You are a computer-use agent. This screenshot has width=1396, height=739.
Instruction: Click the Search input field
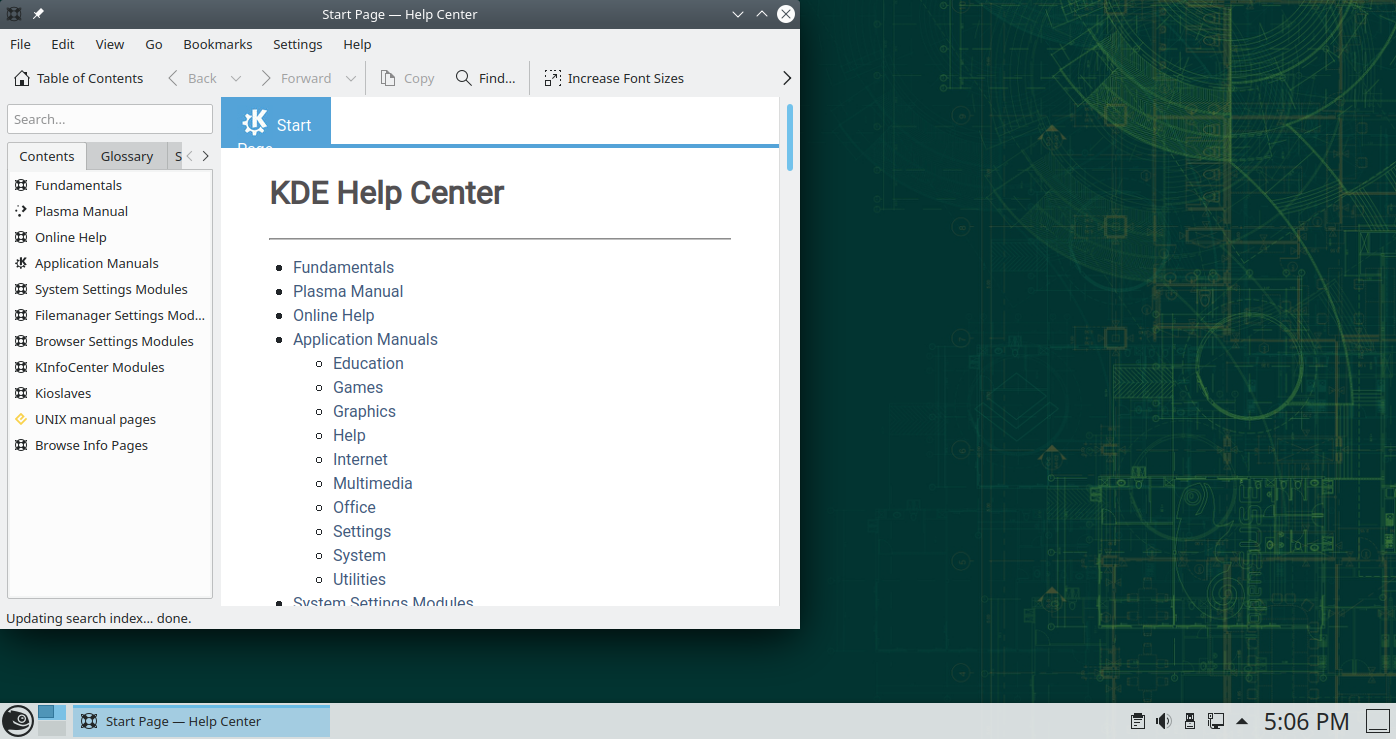coord(110,119)
